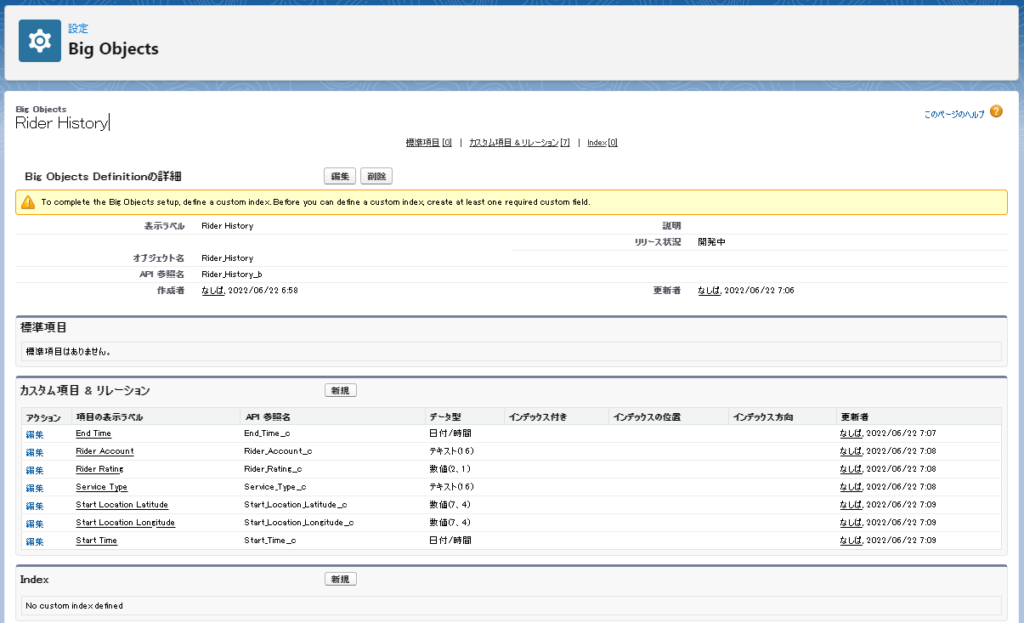
Task: Click the インデックス方向 column header
Action: point(763,417)
